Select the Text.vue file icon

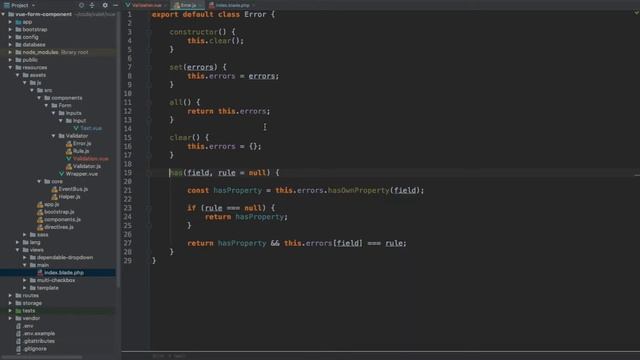click(76, 128)
